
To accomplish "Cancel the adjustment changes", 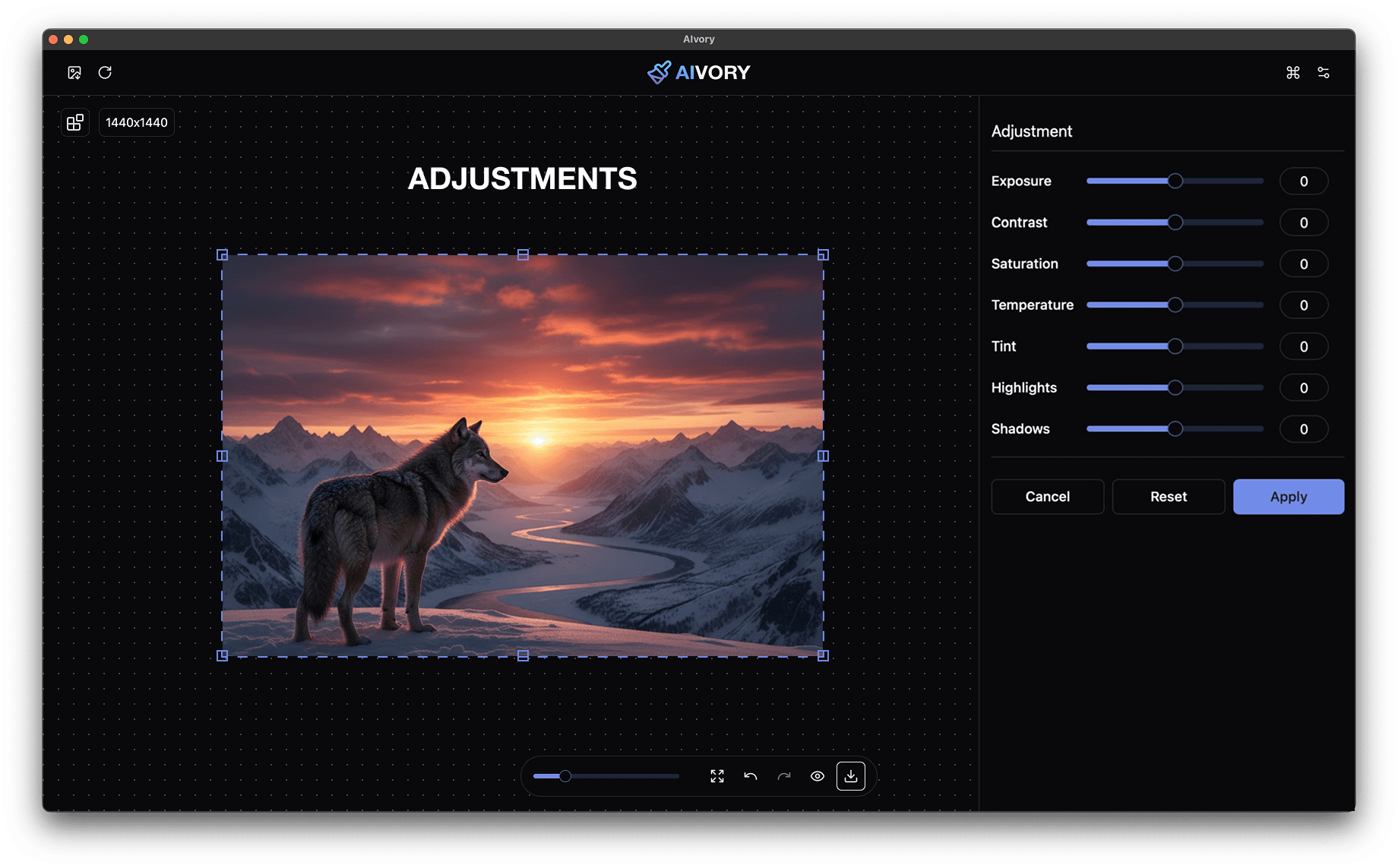I will click(1047, 497).
